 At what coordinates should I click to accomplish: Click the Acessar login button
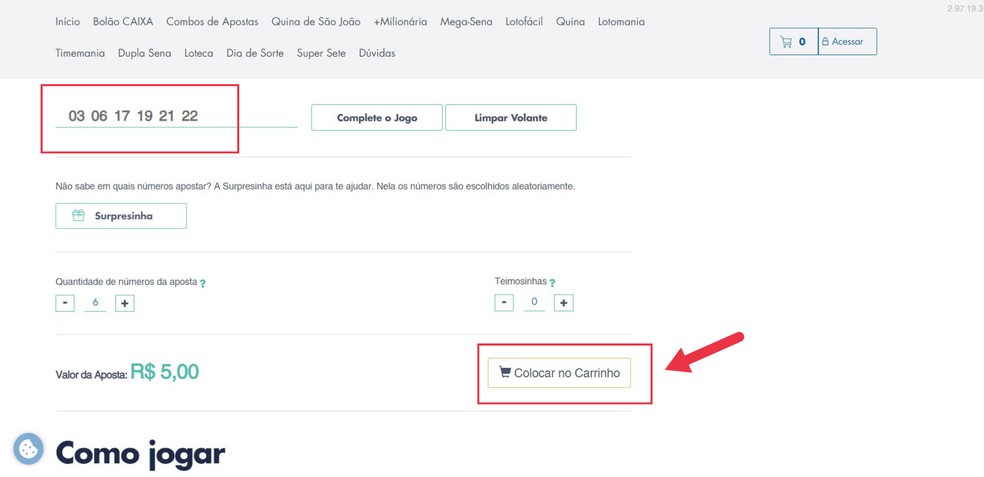click(847, 42)
